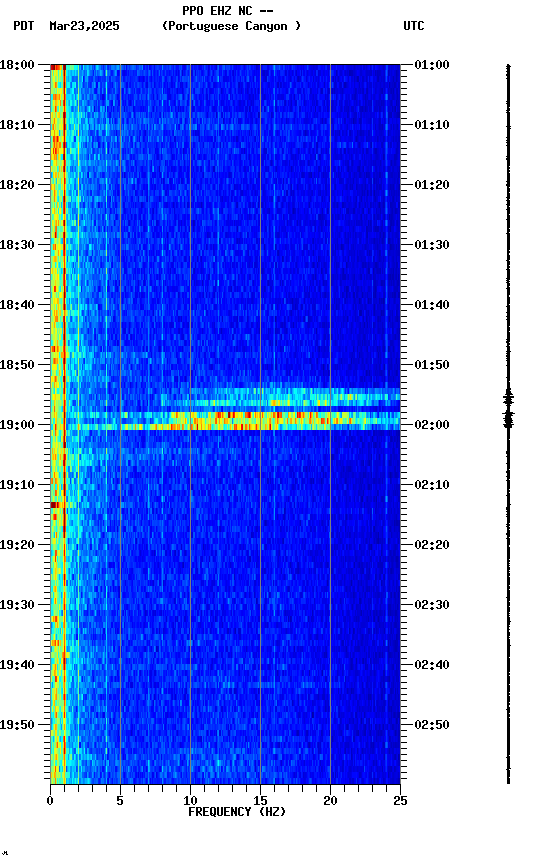552x864 pixels.
Task: Click the 25 Hz frequency axis label
Action: coord(400,801)
